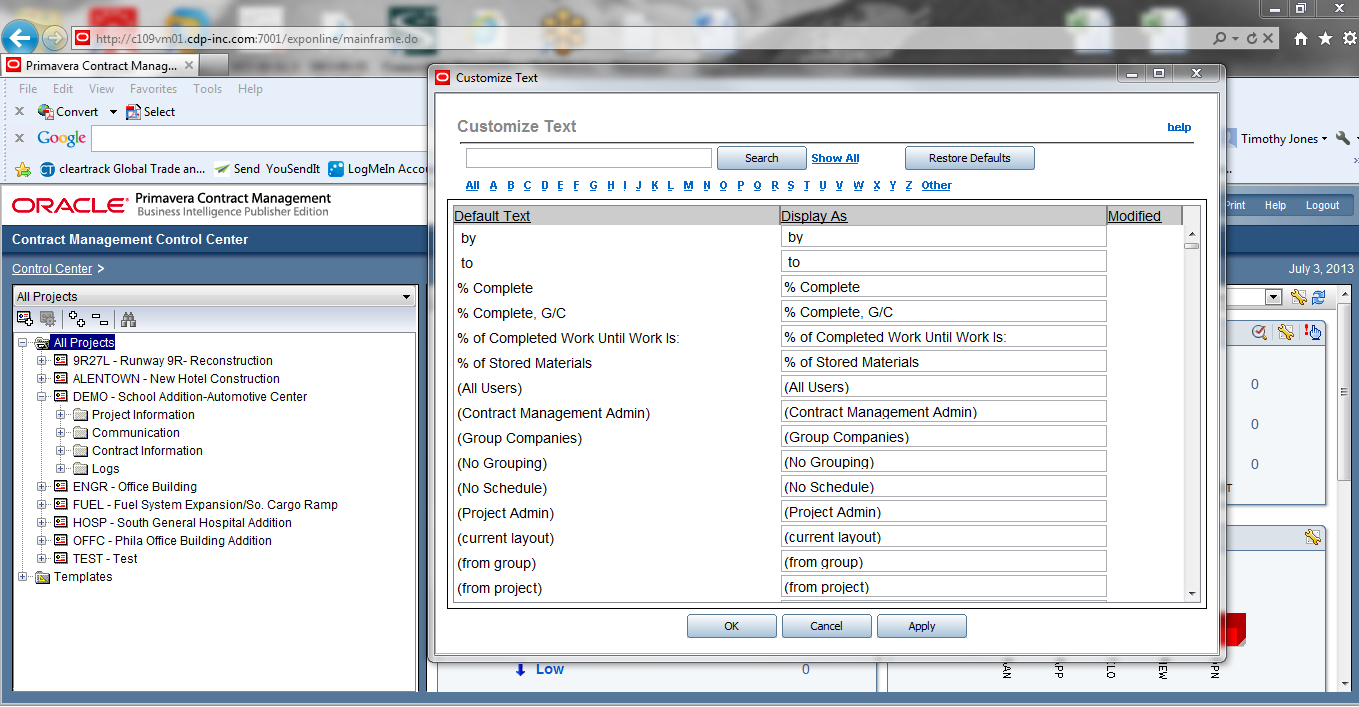This screenshot has width=1359, height=707.
Task: Expand the 9R27L project node
Action: [x=42, y=361]
